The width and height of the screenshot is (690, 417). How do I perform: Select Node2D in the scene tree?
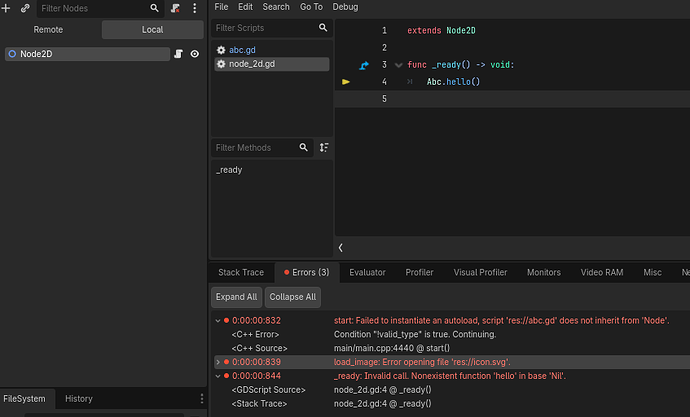click(x=87, y=54)
